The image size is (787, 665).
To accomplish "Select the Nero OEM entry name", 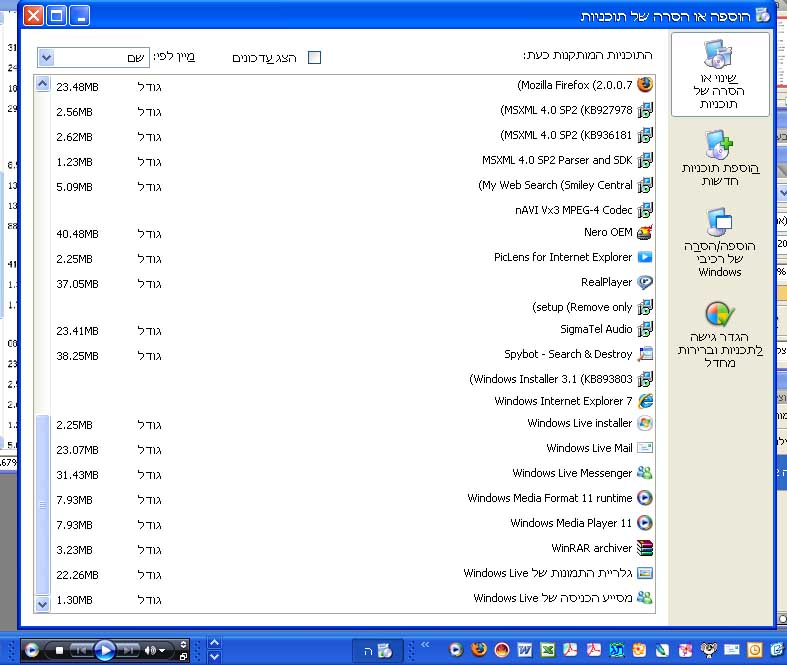I will (x=608, y=232).
